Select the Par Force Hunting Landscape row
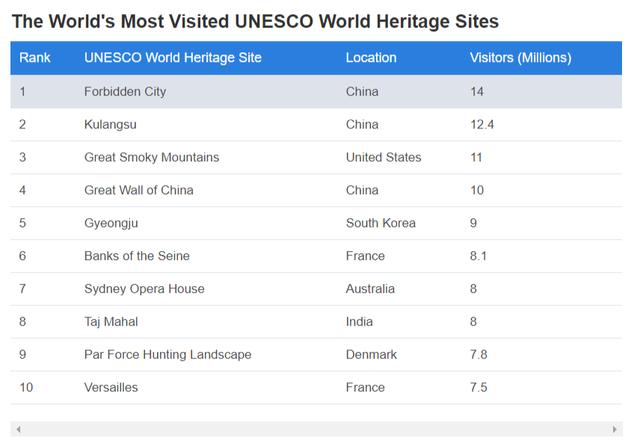 (316, 355)
